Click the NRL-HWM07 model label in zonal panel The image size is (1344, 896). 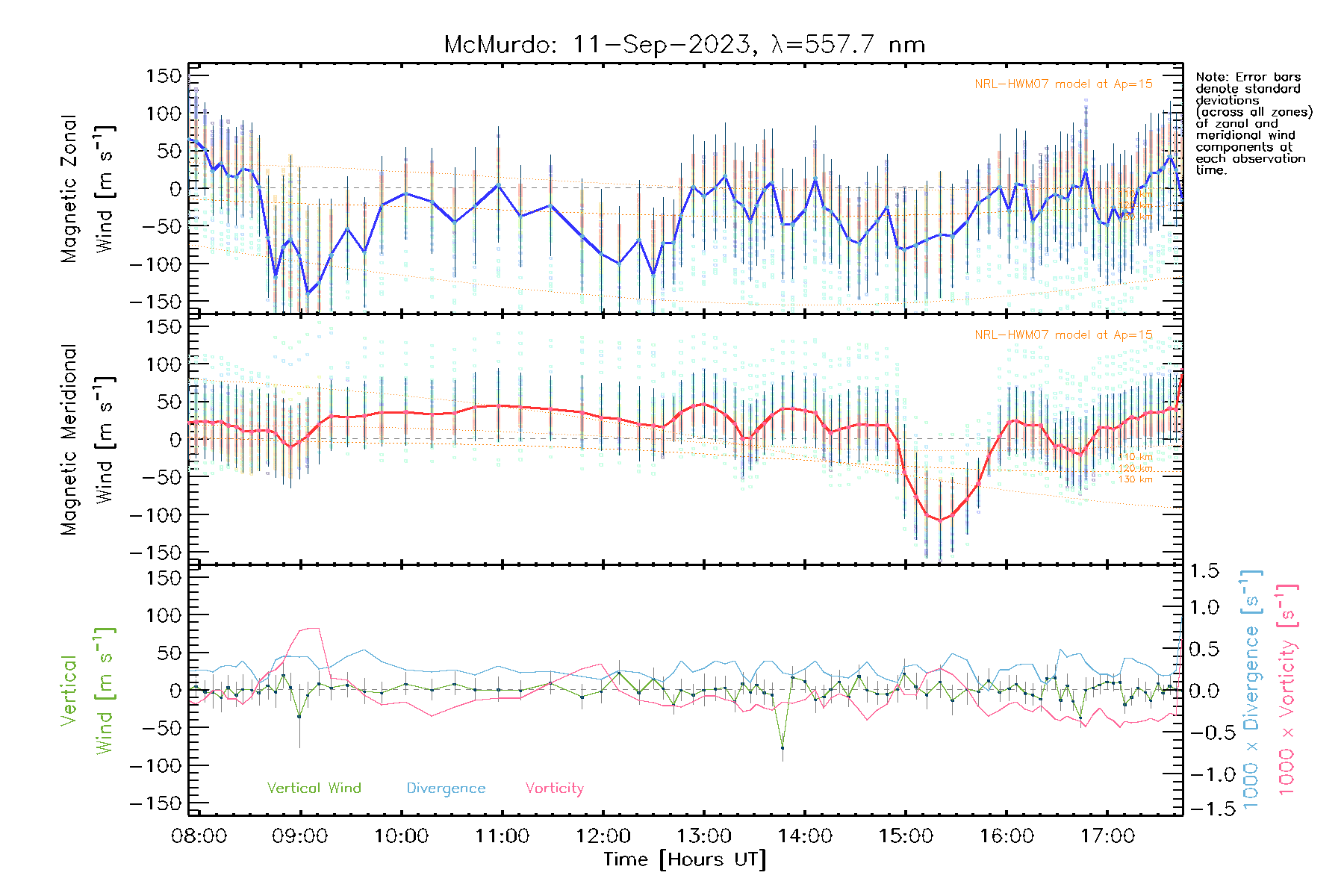(1063, 84)
